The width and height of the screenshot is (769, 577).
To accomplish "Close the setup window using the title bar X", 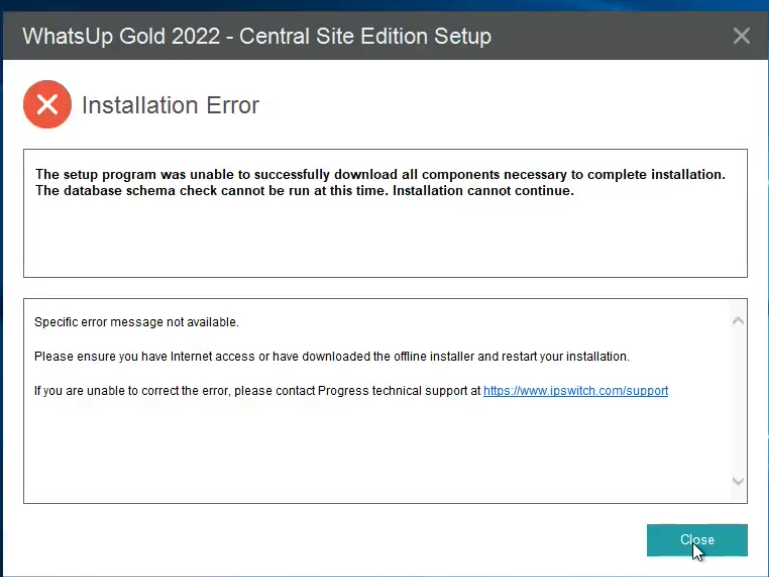I will click(x=741, y=36).
